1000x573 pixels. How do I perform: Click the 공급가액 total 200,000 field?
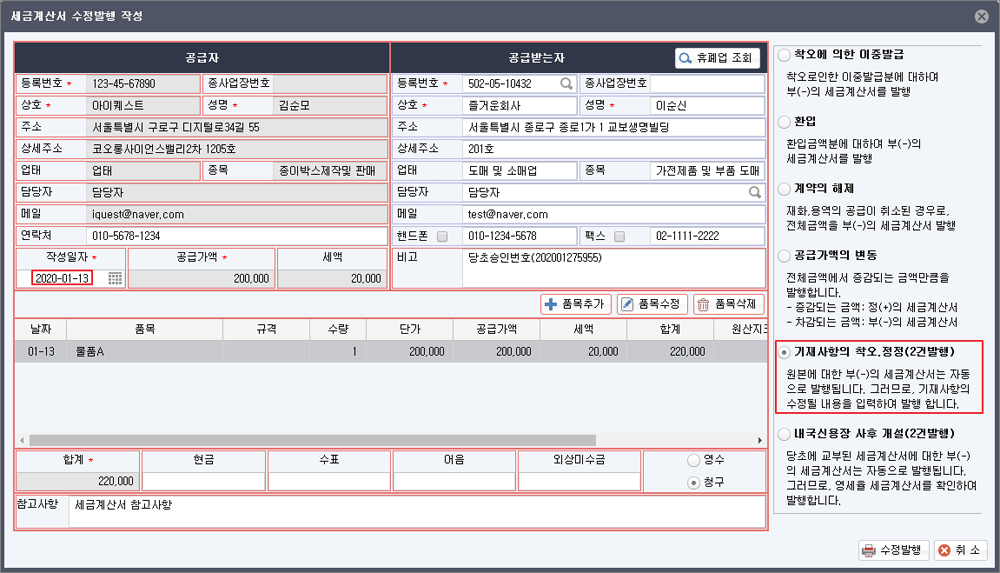[x=202, y=279]
